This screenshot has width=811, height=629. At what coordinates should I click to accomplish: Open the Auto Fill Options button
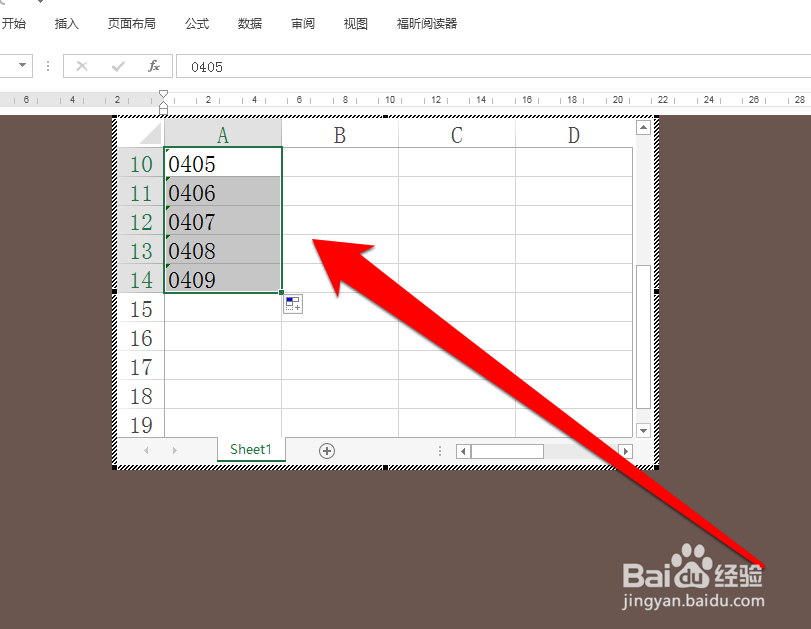[293, 304]
